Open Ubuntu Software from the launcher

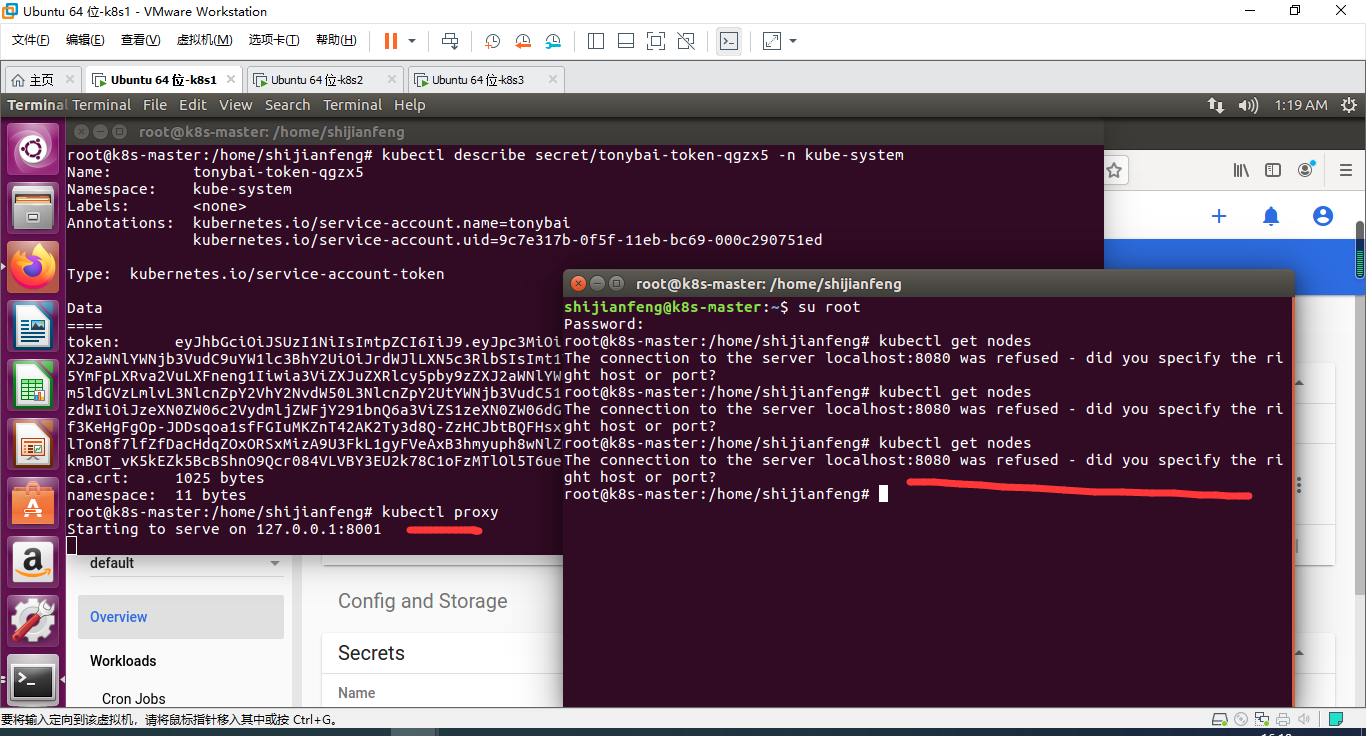click(33, 503)
